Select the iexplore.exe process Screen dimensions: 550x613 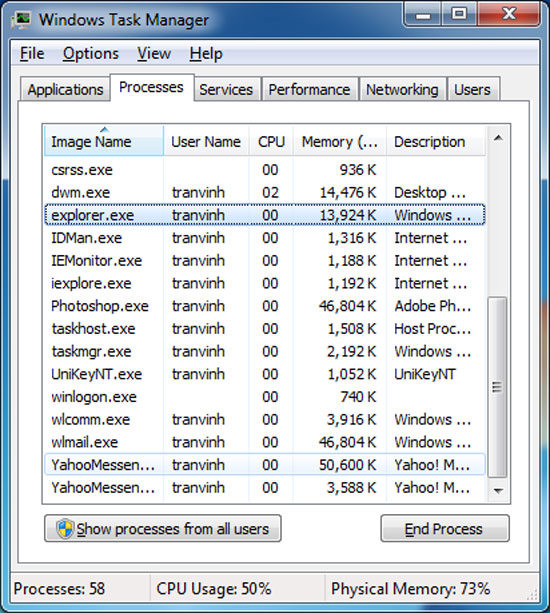pos(265,283)
